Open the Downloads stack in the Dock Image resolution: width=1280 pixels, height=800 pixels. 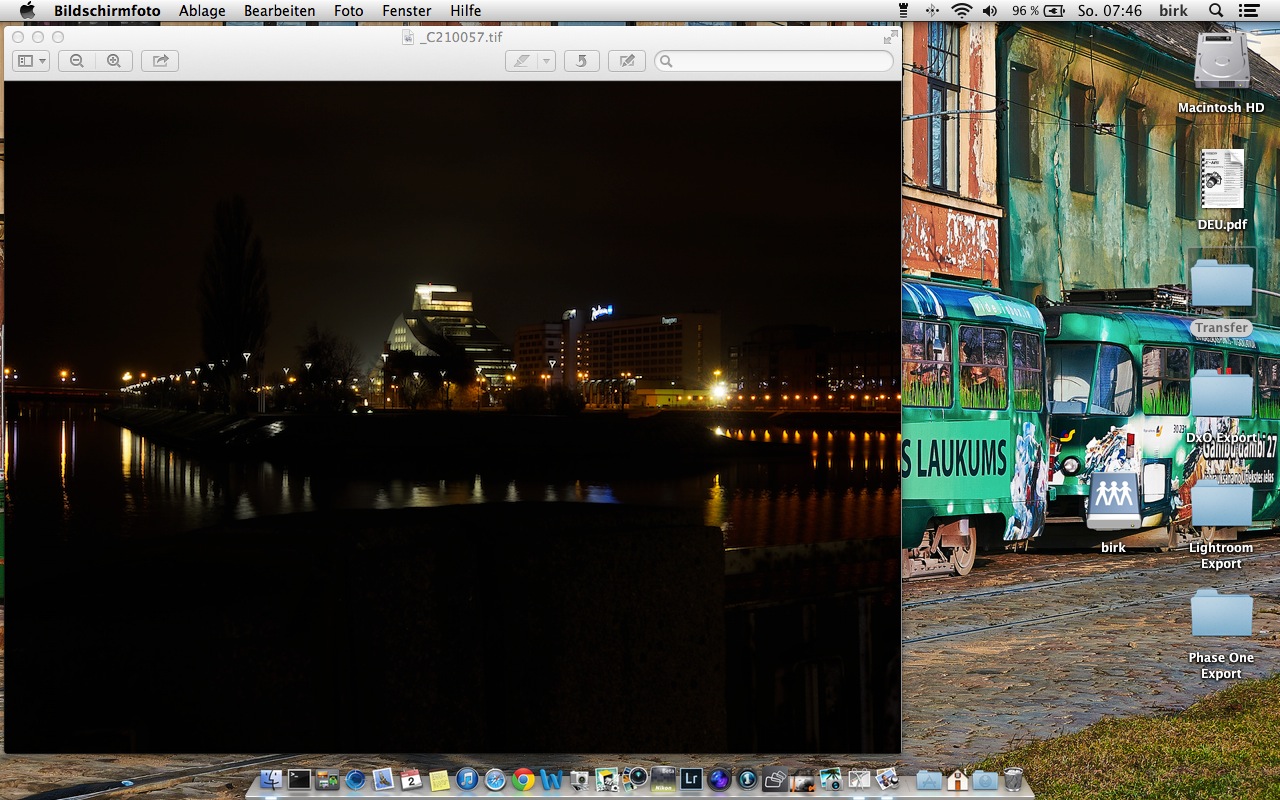[985, 779]
